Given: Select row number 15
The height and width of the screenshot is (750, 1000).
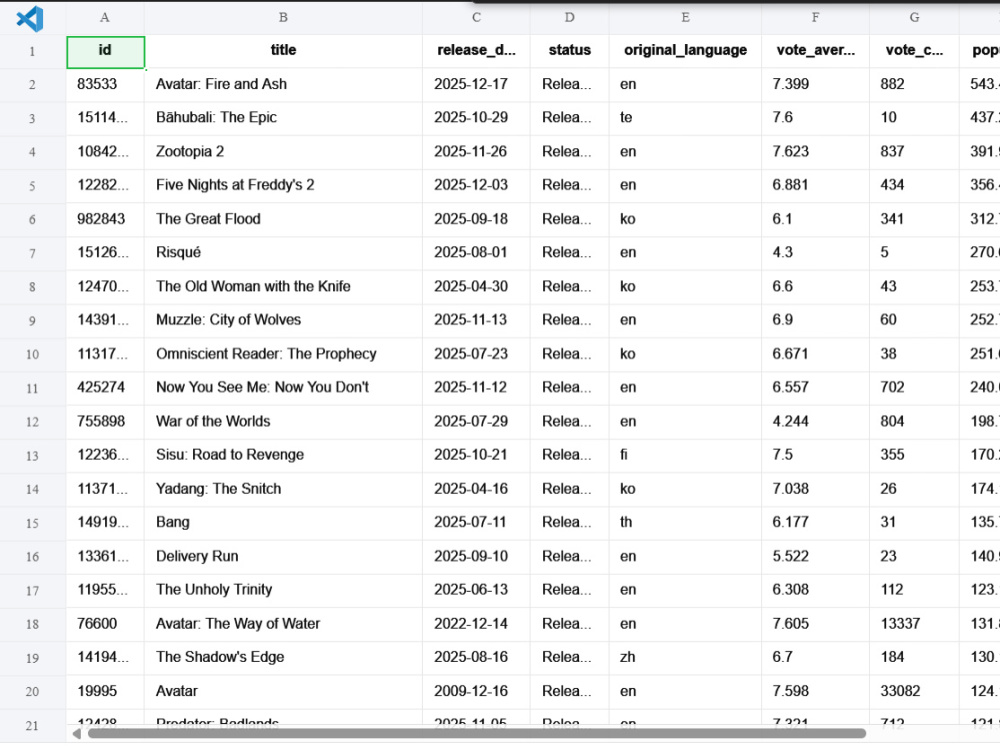Looking at the screenshot, I should 33,523.
